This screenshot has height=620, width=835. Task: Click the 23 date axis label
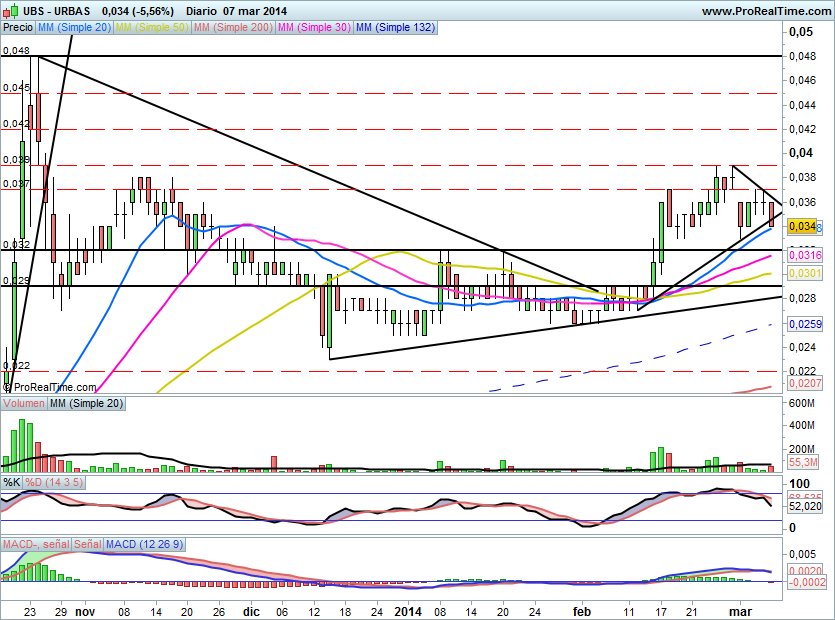tap(30, 612)
